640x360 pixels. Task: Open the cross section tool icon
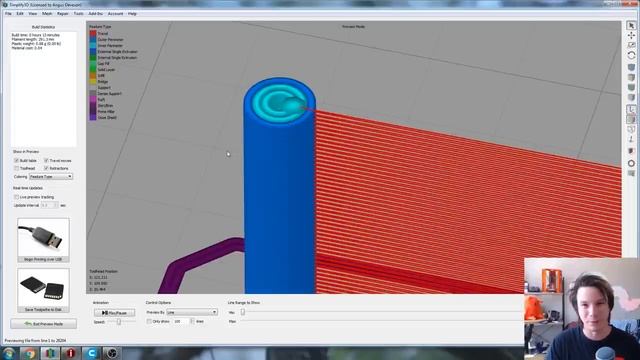point(631,151)
